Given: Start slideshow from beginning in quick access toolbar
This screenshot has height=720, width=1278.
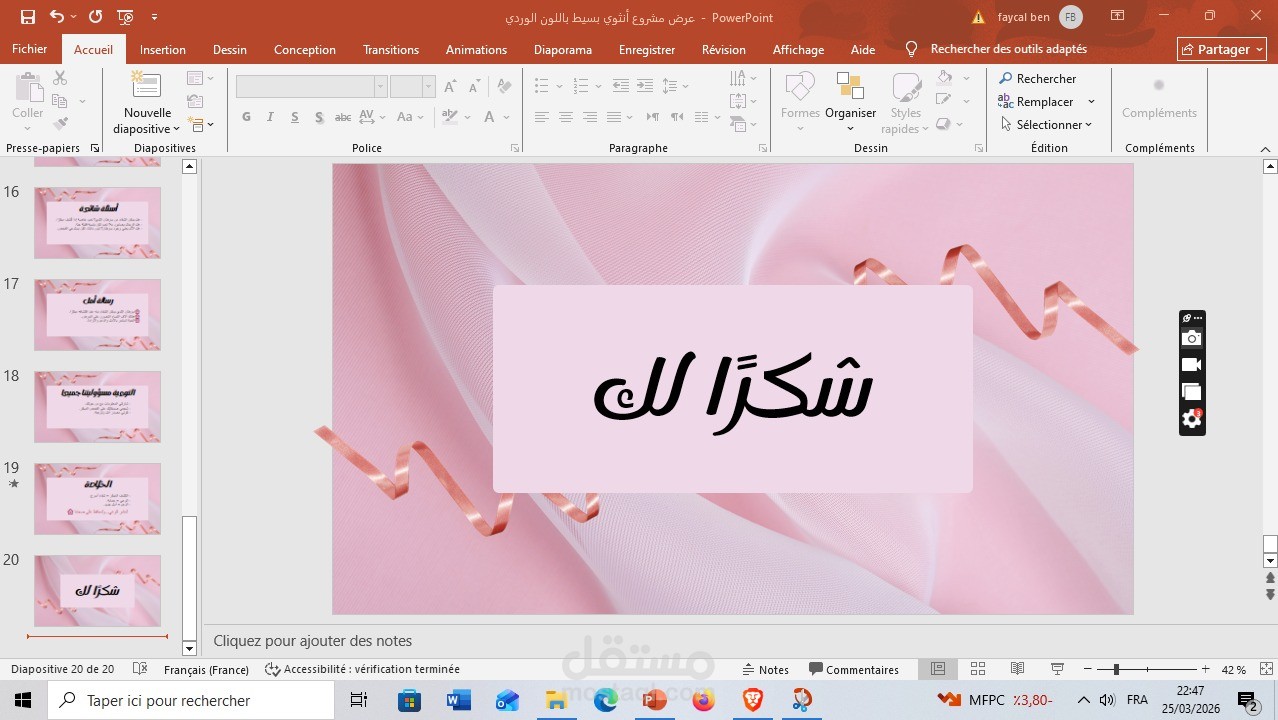Looking at the screenshot, I should point(125,17).
